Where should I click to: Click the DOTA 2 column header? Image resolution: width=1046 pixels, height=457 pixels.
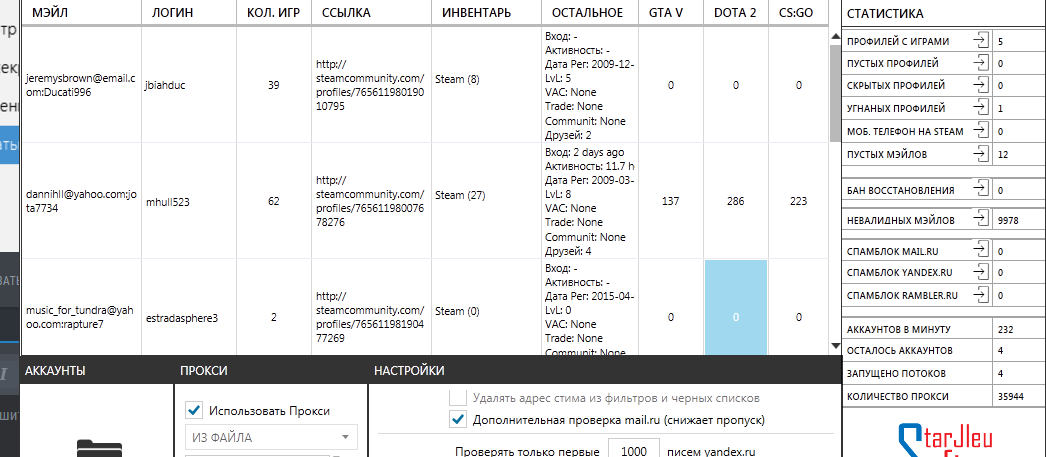click(x=735, y=13)
